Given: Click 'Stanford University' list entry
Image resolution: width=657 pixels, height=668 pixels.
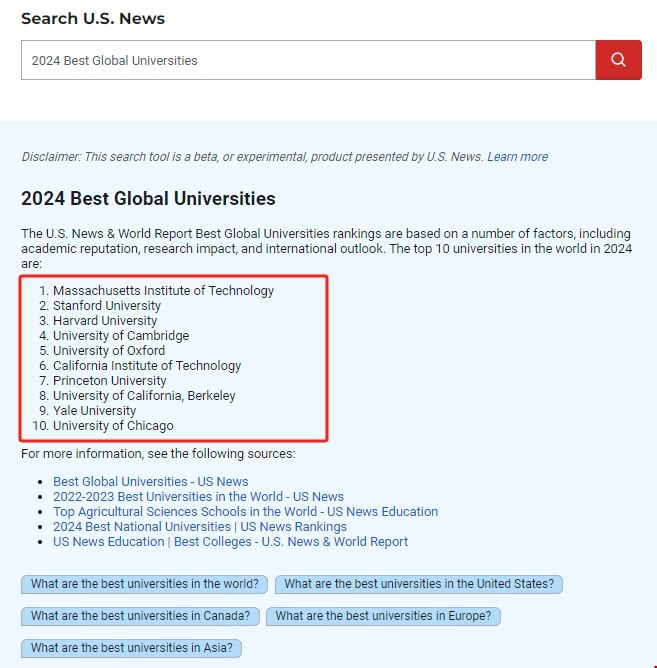Looking at the screenshot, I should click(x=107, y=305).
